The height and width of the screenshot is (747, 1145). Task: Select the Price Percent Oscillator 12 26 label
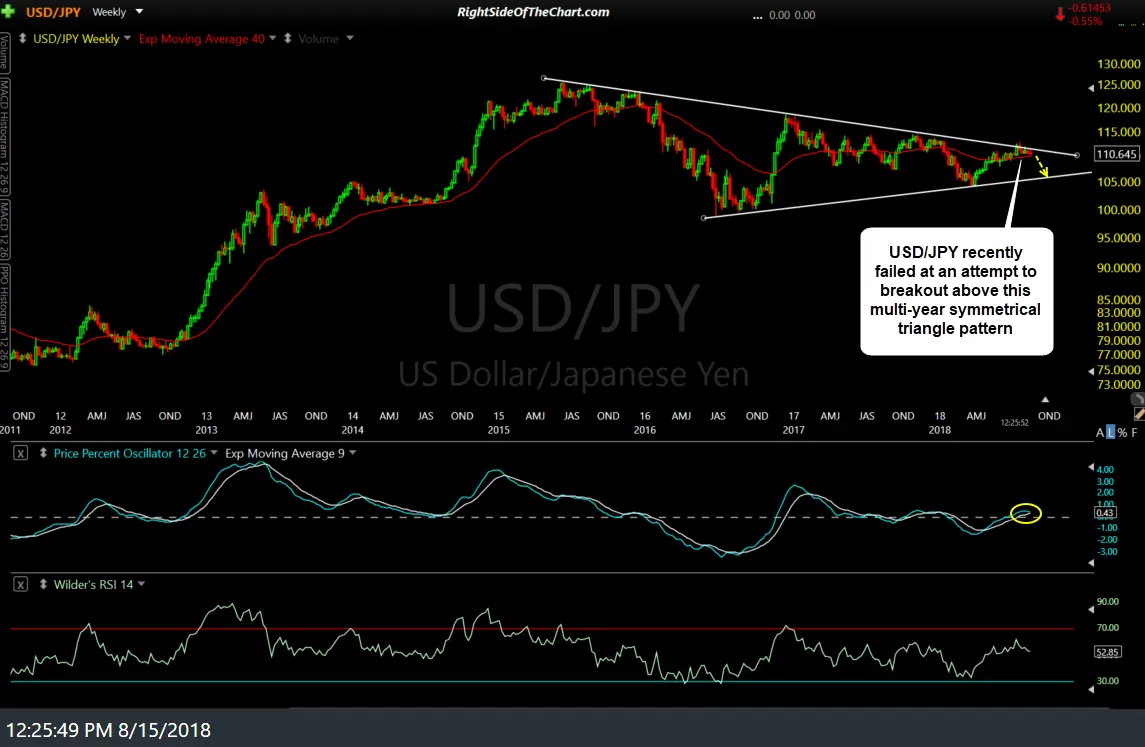click(129, 453)
